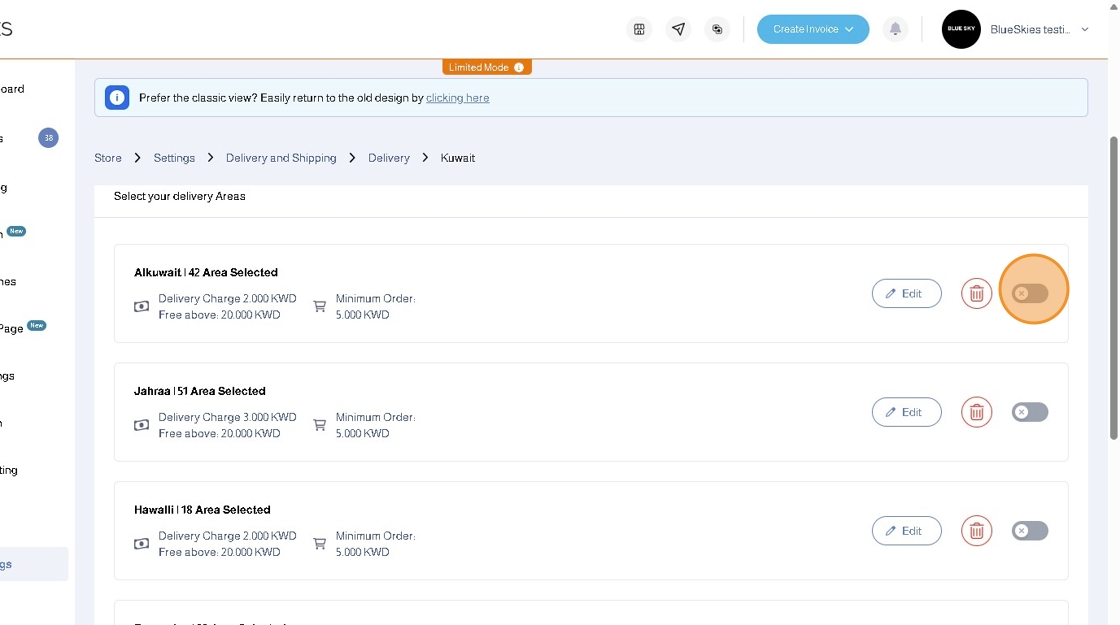This screenshot has width=1120, height=625.
Task: Enable the Jahraa delivery area switch
Action: (1030, 412)
